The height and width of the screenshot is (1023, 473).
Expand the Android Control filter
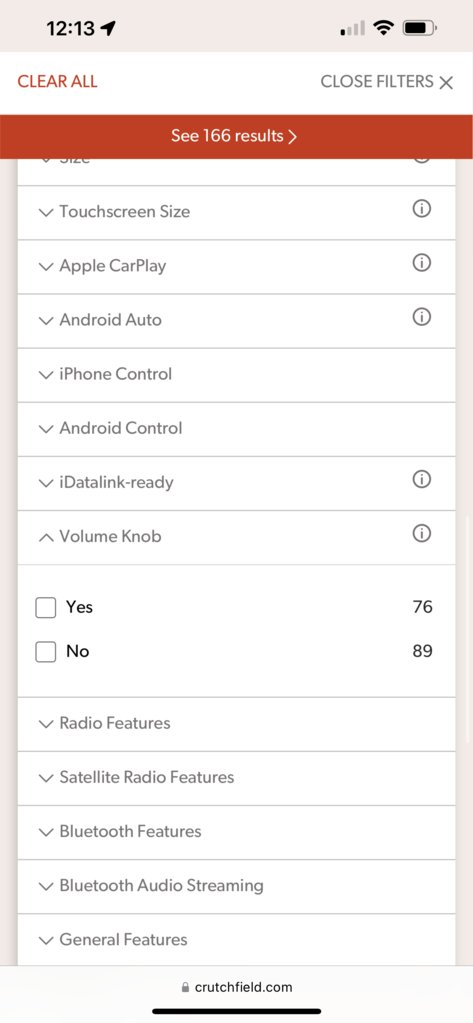point(236,429)
